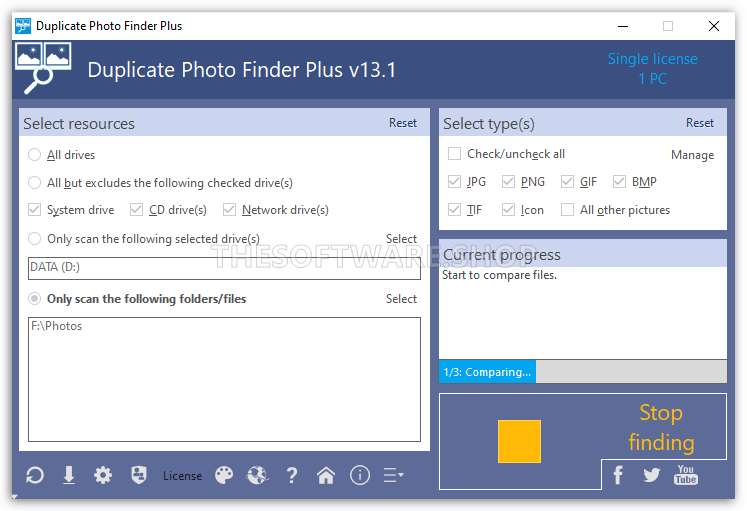Image resolution: width=747 pixels, height=511 pixels.
Task: Click the shield with people icon
Action: coord(139,475)
